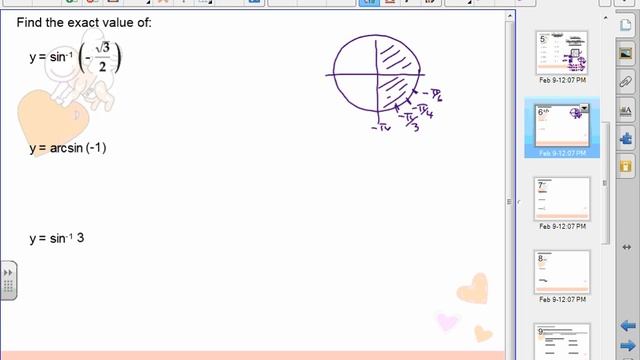Screen dimensions: 640x360
Task: Select the 'Find the exact value of:' text
Action: (84, 22)
